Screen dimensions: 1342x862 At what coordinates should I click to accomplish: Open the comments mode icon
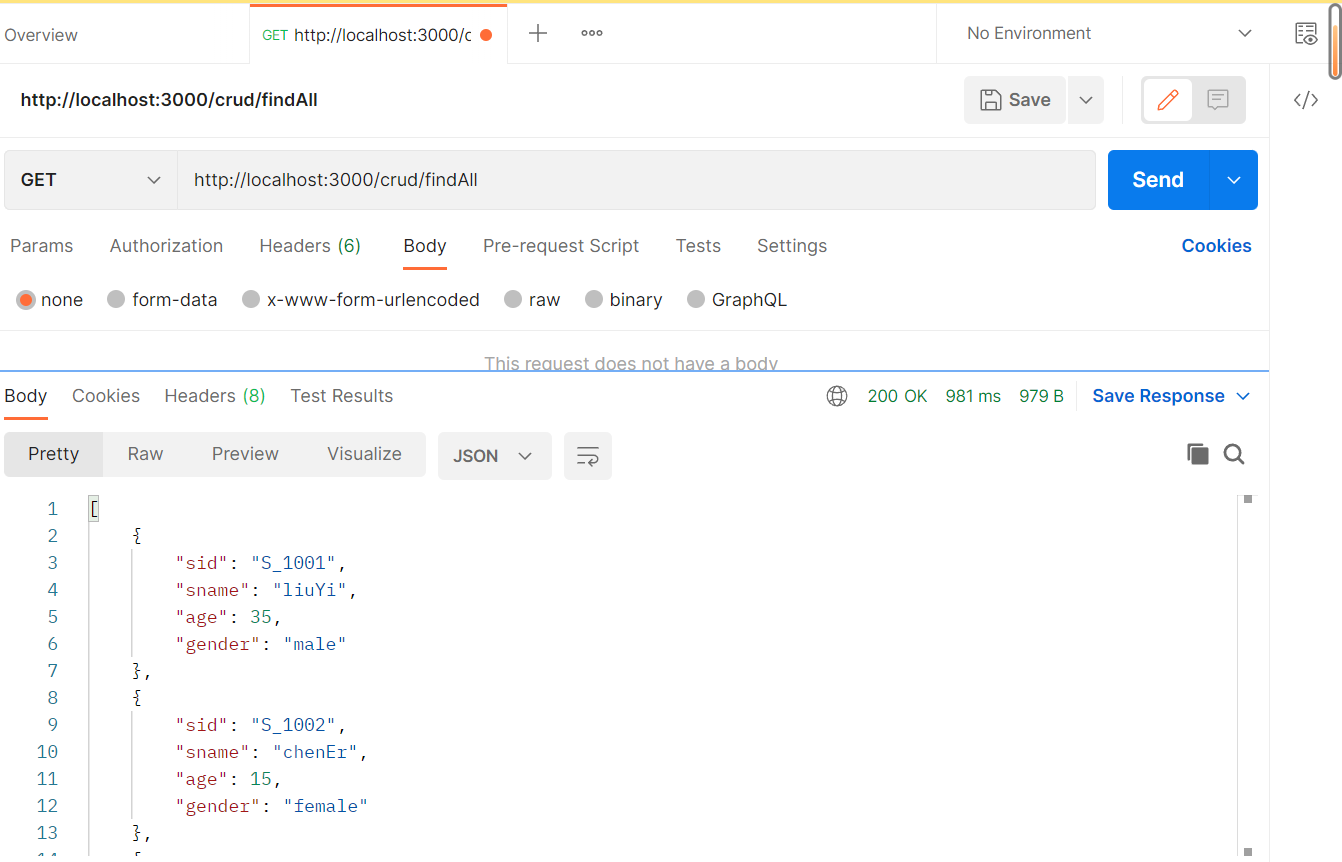1218,100
